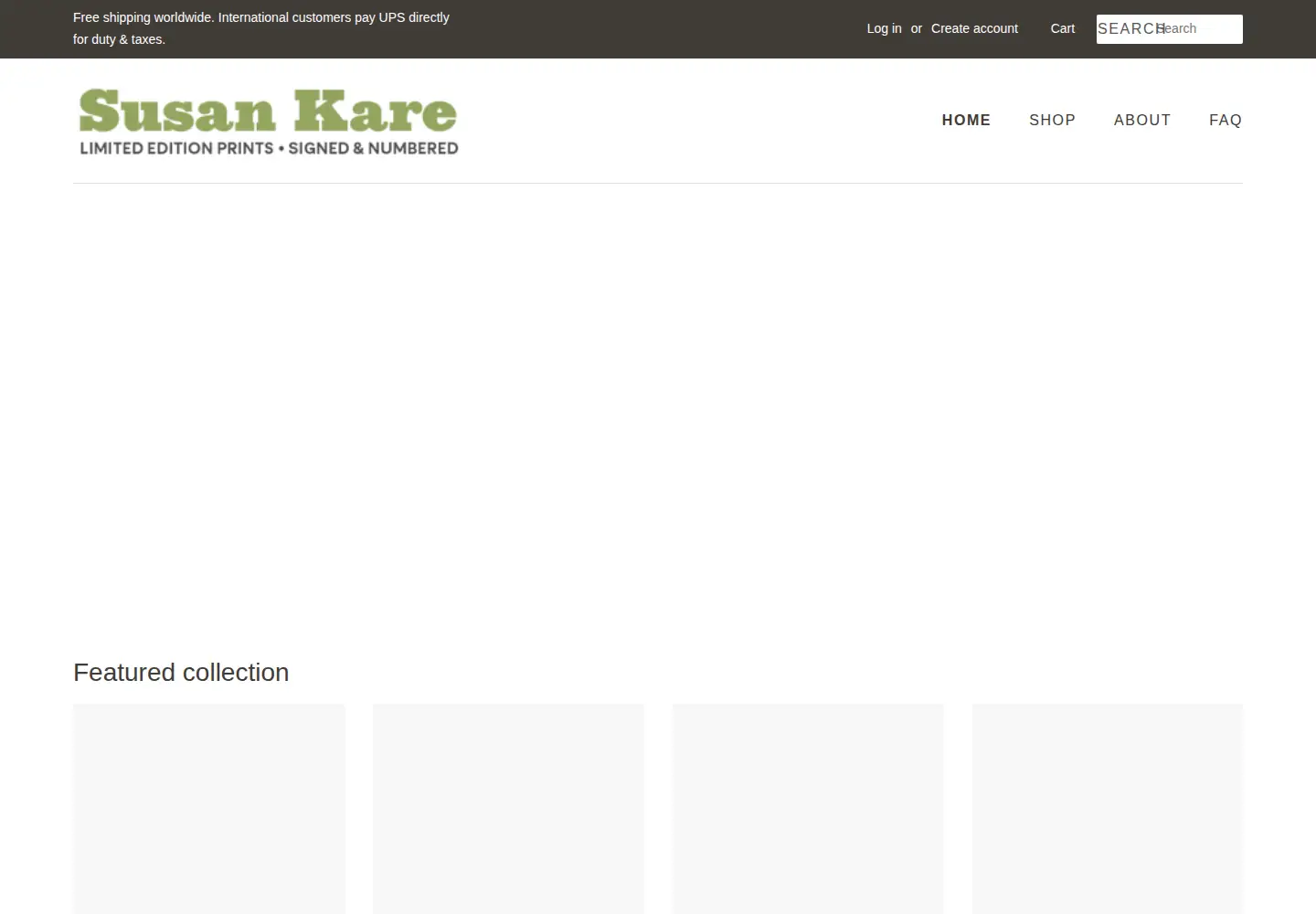Viewport: 1316px width, 914px height.
Task: Open the Create account link
Action: (974, 28)
